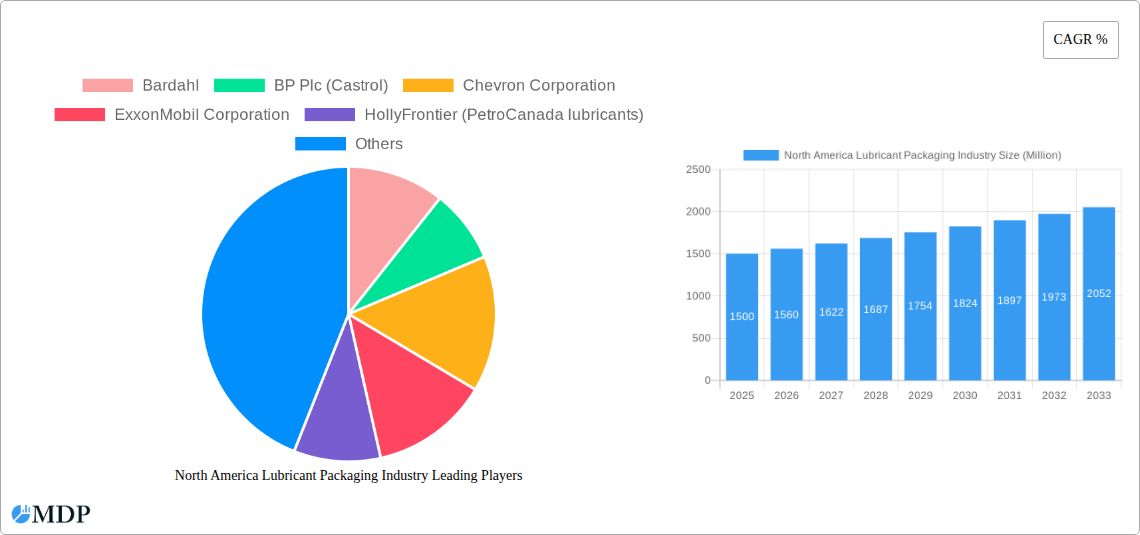Viewport: 1140px width, 535px height.
Task: Click the 2032 bar showing 1973
Action: 1054,297
